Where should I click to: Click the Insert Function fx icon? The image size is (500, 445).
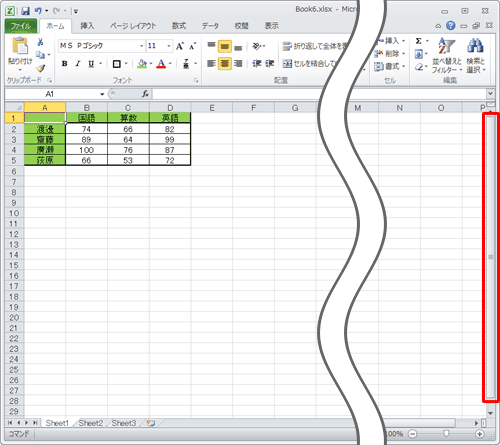click(x=145, y=94)
